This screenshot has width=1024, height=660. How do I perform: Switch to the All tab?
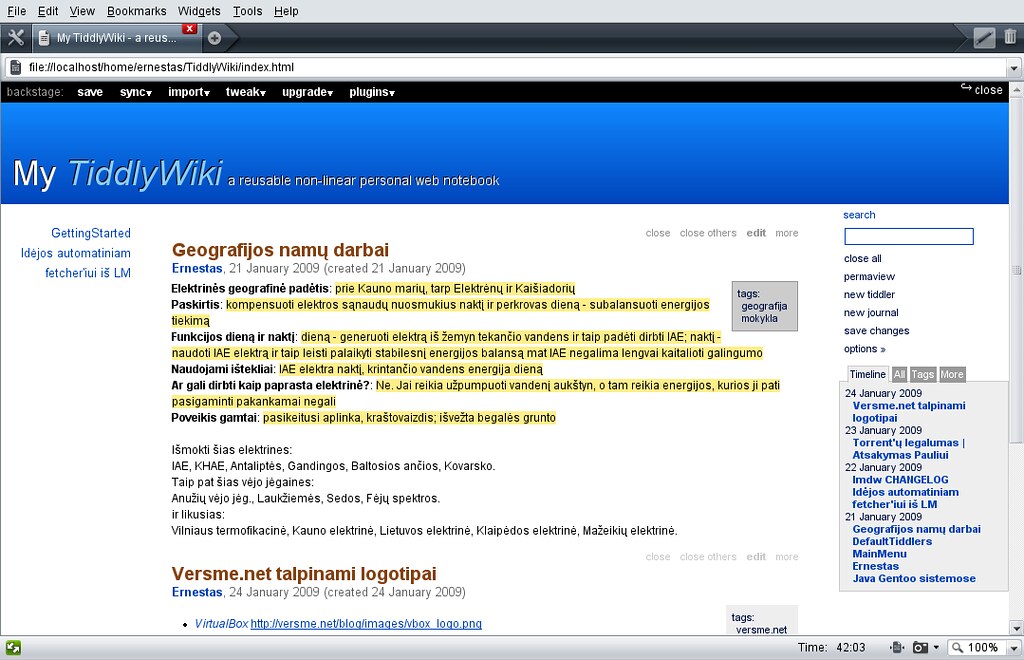coord(899,374)
